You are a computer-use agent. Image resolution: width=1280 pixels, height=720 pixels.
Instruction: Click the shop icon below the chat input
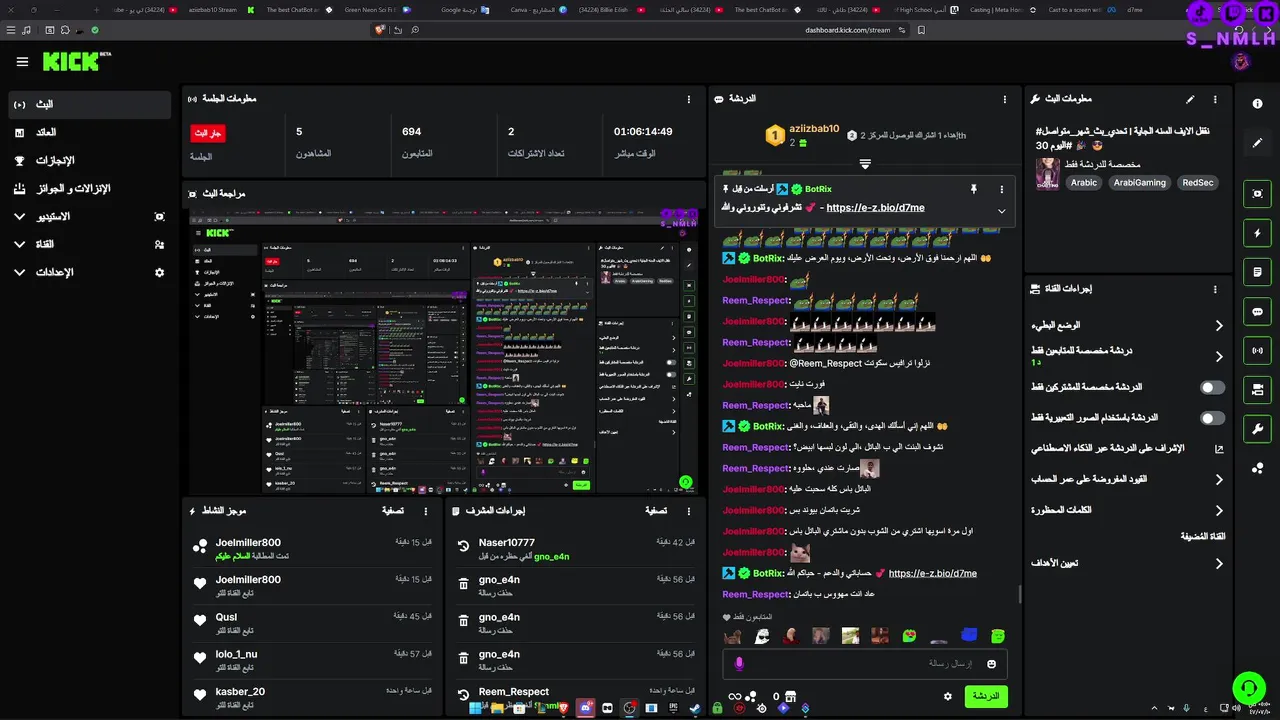(791, 696)
